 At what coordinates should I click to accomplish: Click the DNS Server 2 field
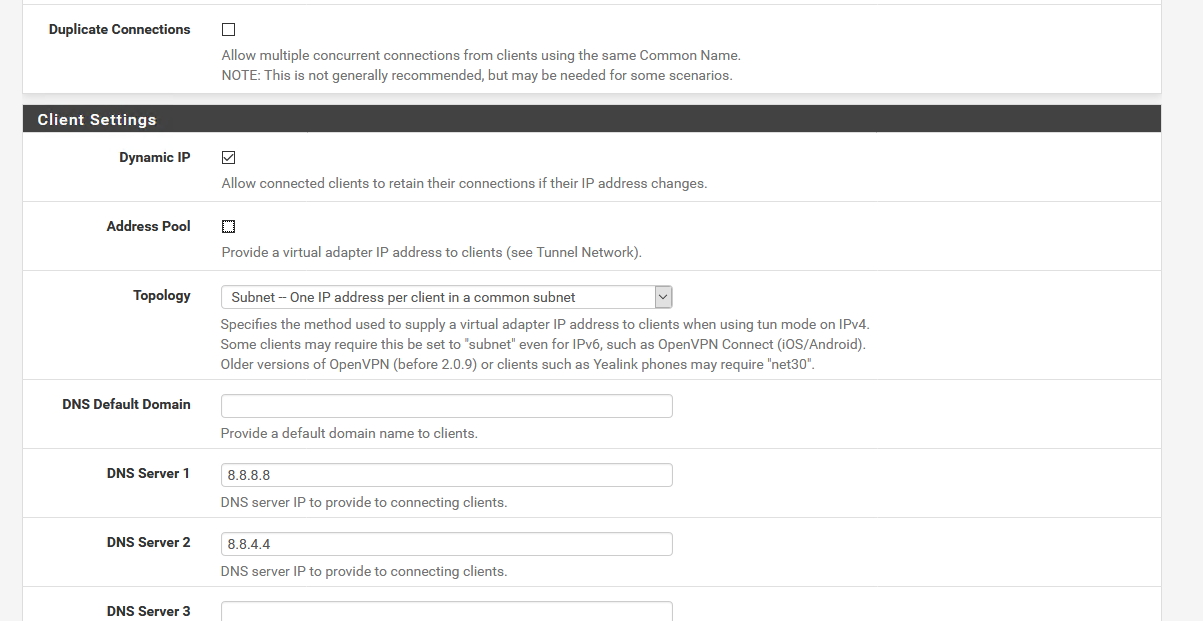(x=446, y=544)
